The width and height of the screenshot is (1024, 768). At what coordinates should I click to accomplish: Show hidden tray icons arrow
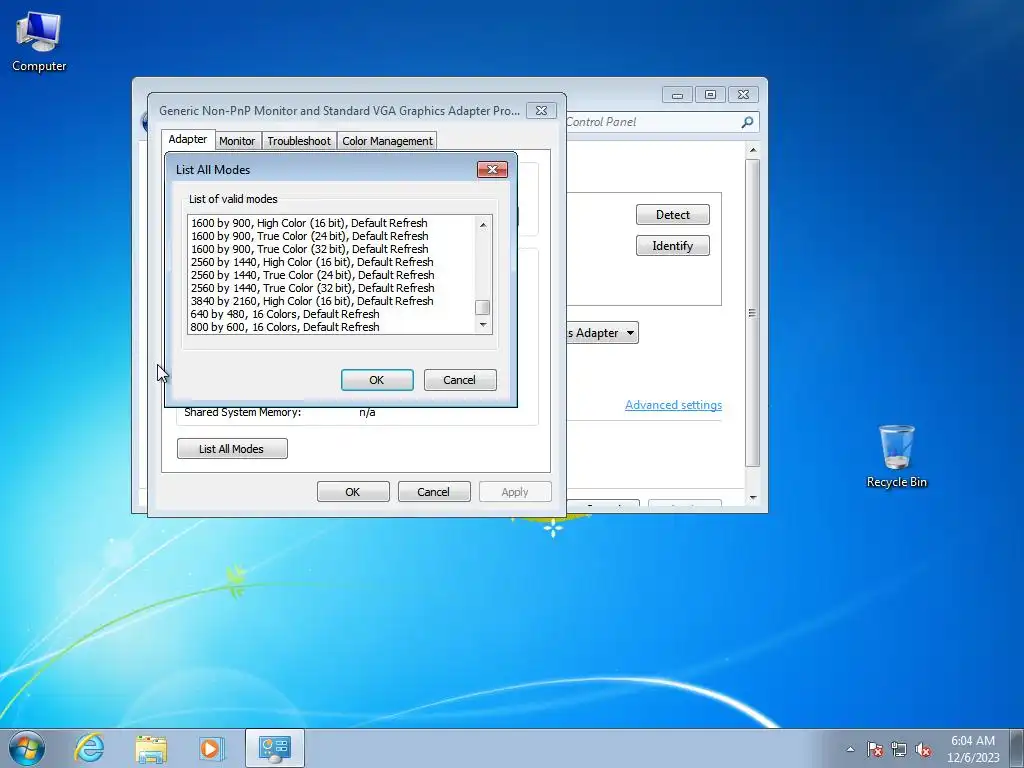pyautogui.click(x=850, y=749)
